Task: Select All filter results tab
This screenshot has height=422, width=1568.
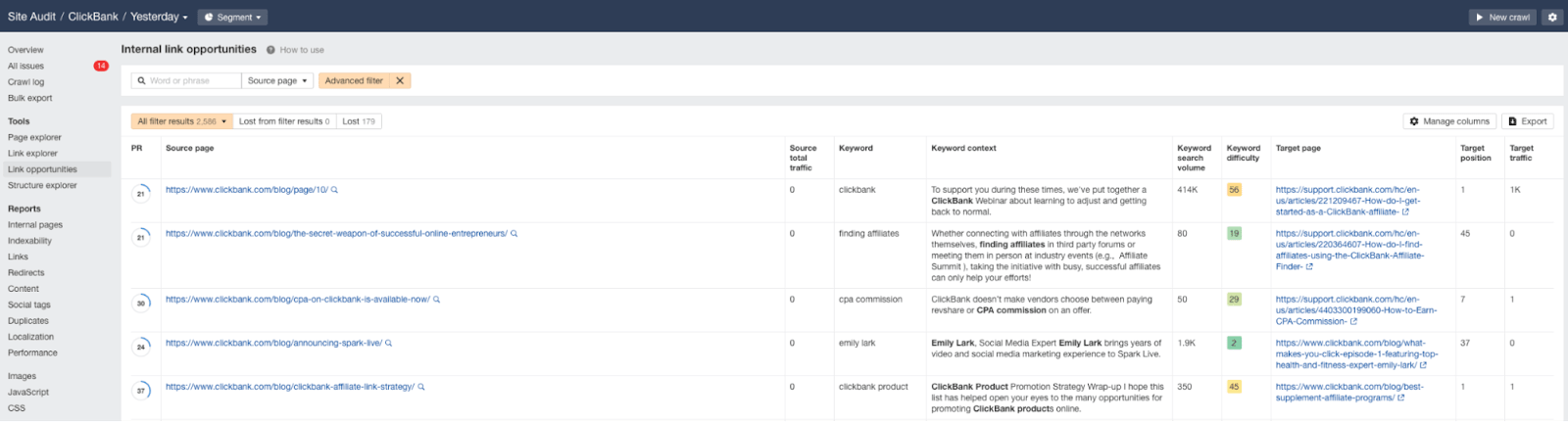Action: point(182,121)
